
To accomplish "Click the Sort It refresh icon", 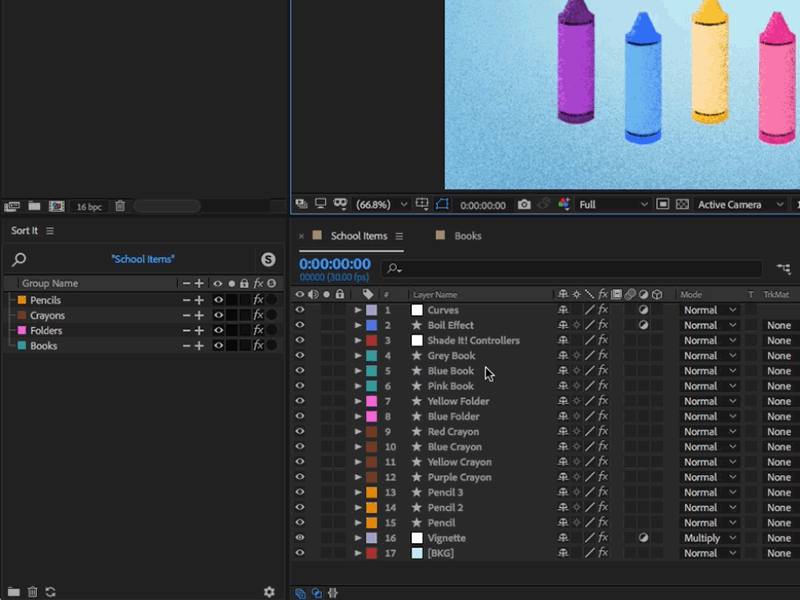I will pos(51,592).
